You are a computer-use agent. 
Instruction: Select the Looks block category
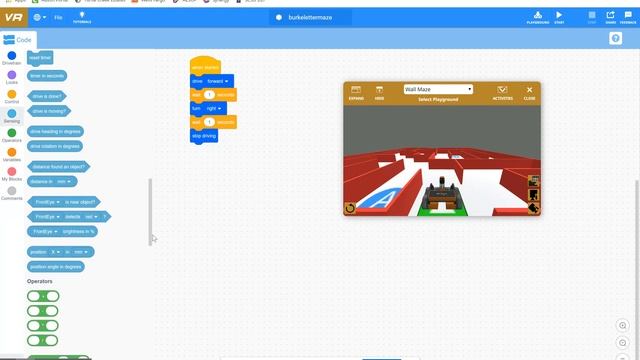click(x=11, y=77)
